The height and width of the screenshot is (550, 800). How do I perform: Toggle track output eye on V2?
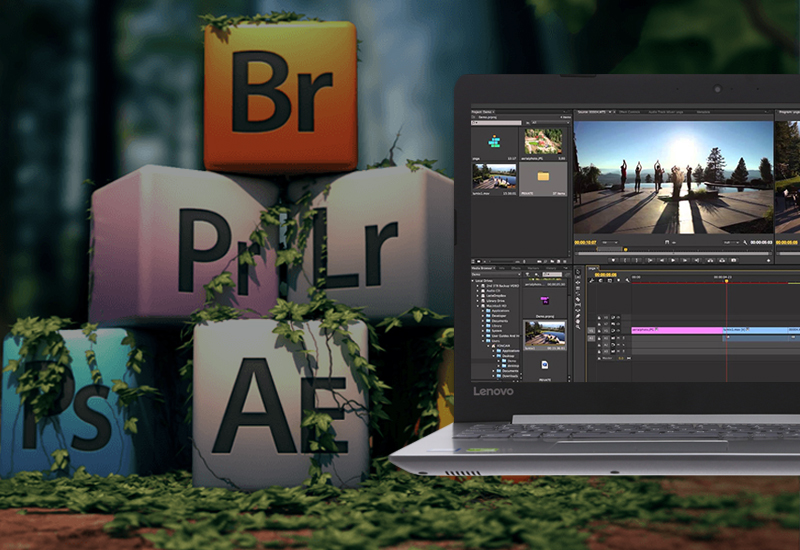coord(618,324)
